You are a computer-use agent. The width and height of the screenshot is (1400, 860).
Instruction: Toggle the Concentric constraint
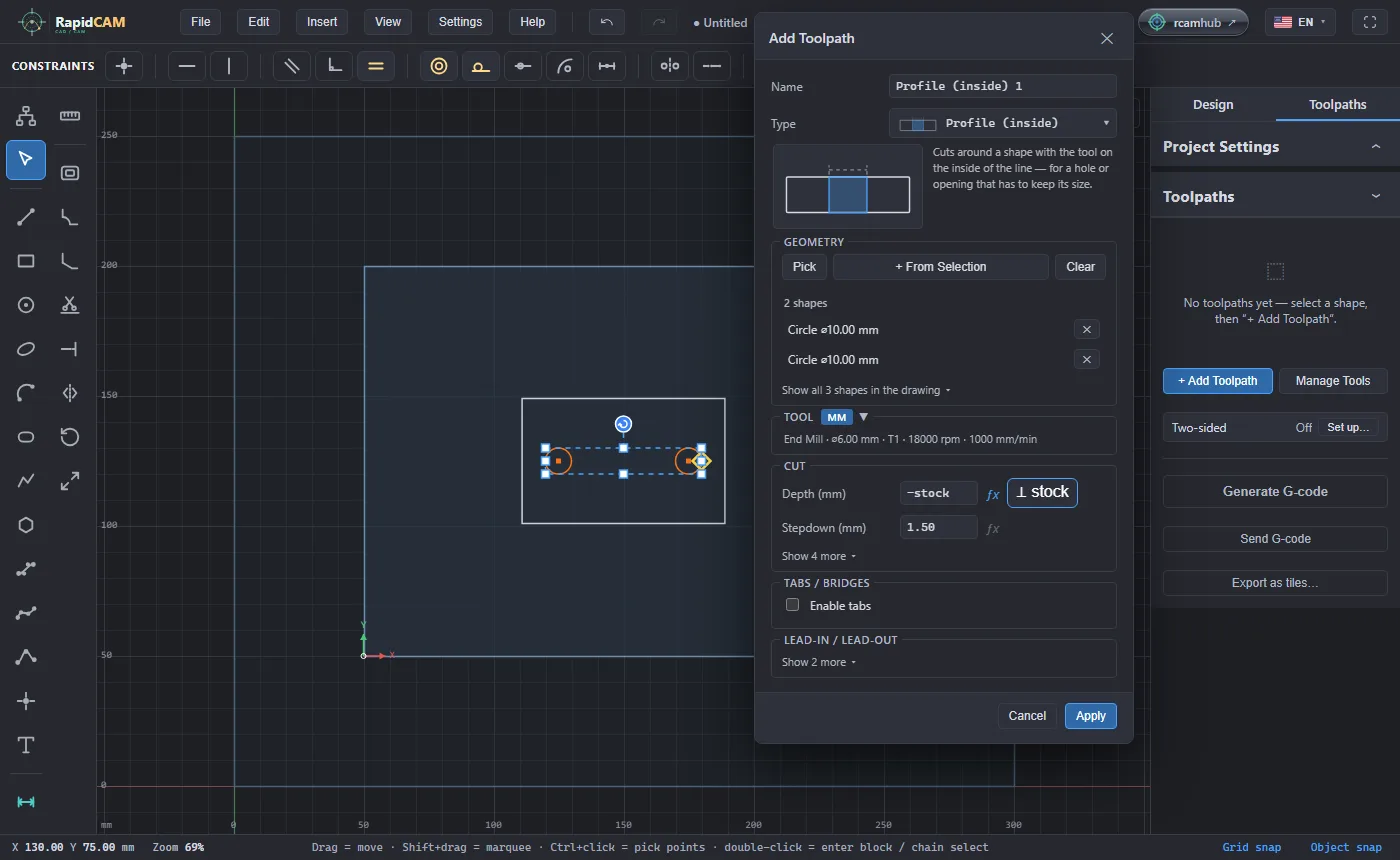[x=439, y=66]
